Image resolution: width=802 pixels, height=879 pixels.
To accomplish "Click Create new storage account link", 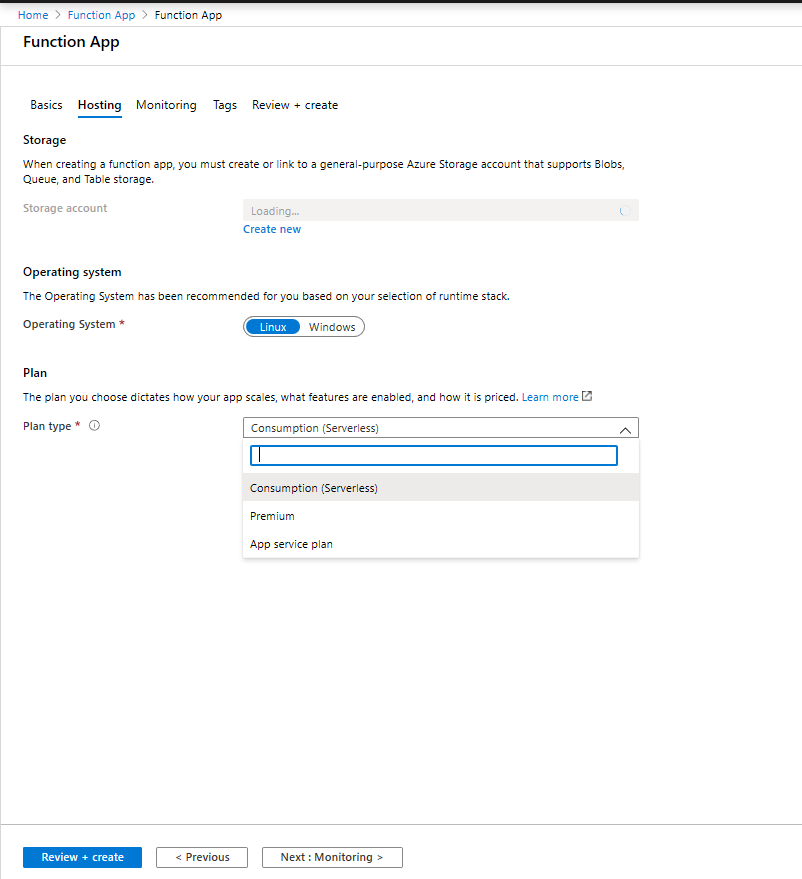I will [272, 229].
